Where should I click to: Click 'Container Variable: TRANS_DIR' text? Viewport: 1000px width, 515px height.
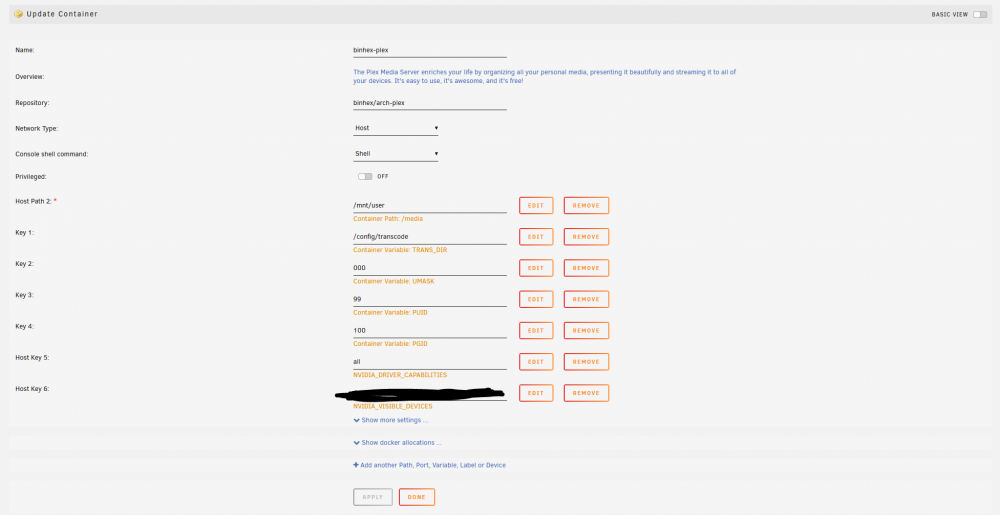400,250
